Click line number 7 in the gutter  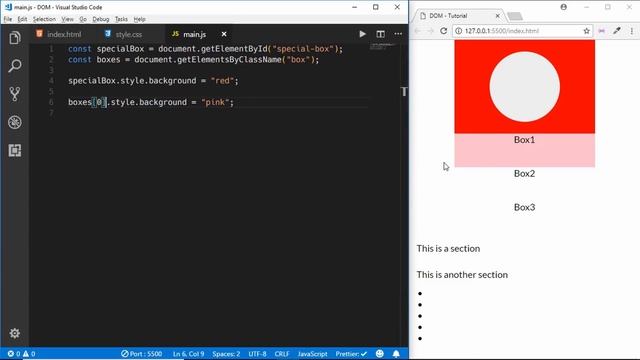(x=51, y=113)
